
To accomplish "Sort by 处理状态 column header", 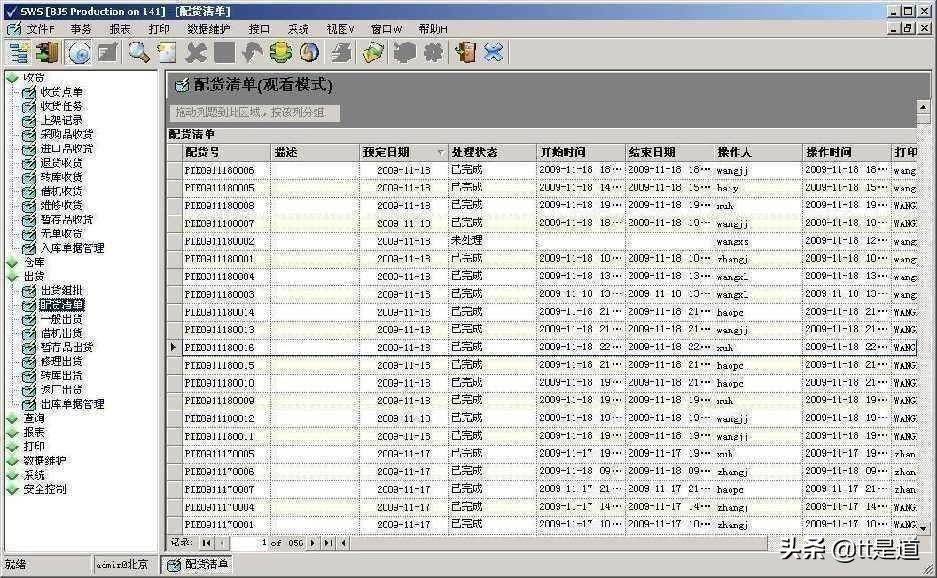I will click(492, 152).
